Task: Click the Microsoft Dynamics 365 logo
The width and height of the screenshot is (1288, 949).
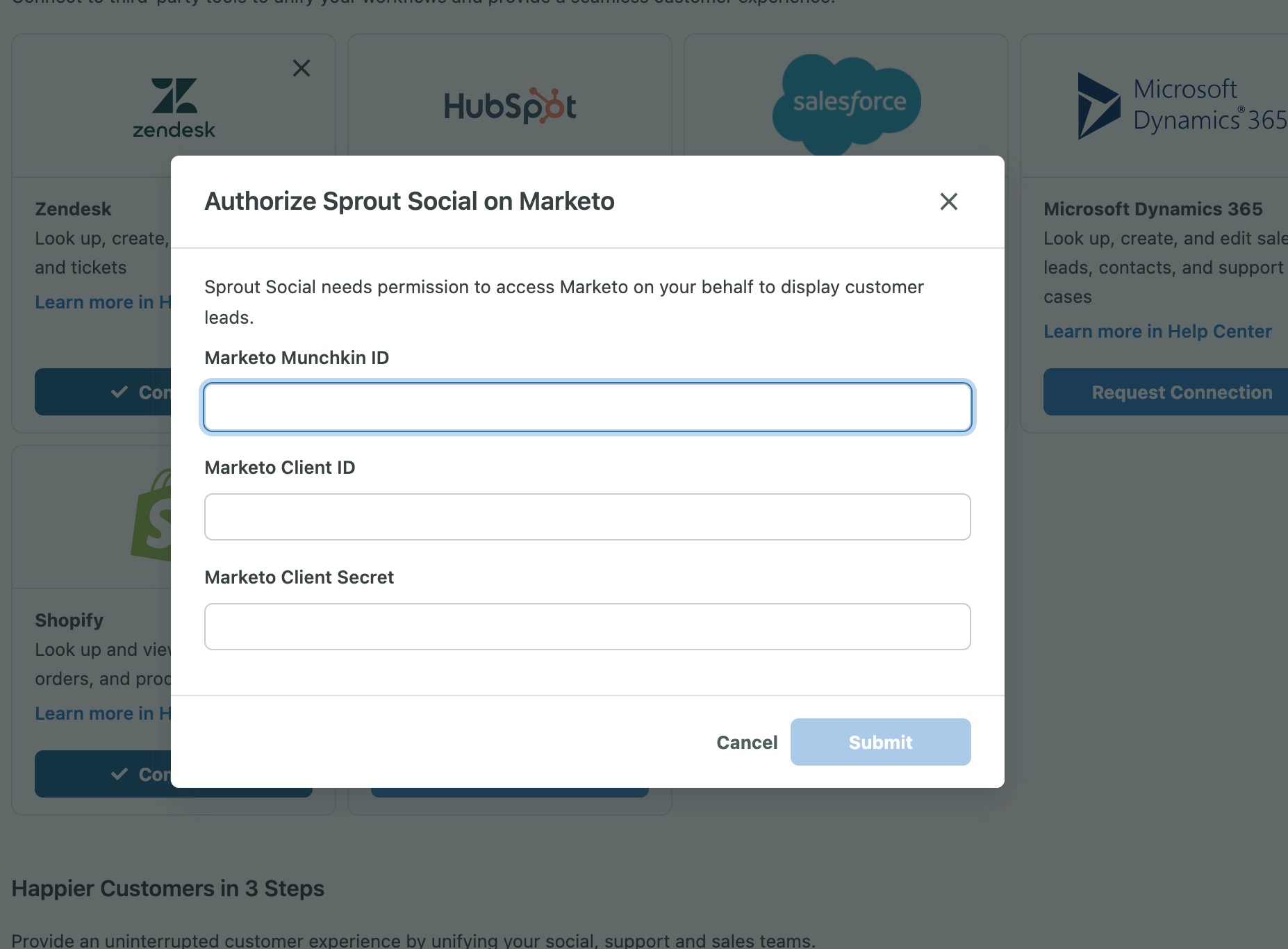Action: 1182,106
